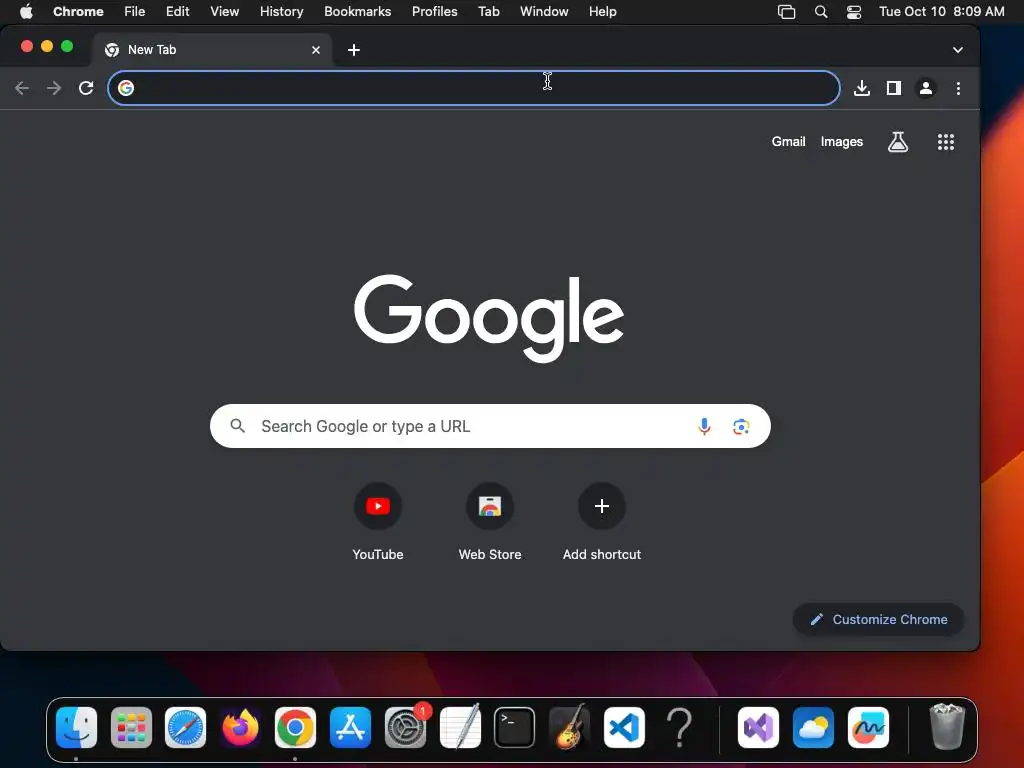Open a new tab with plus button
The height and width of the screenshot is (768, 1024).
(354, 50)
